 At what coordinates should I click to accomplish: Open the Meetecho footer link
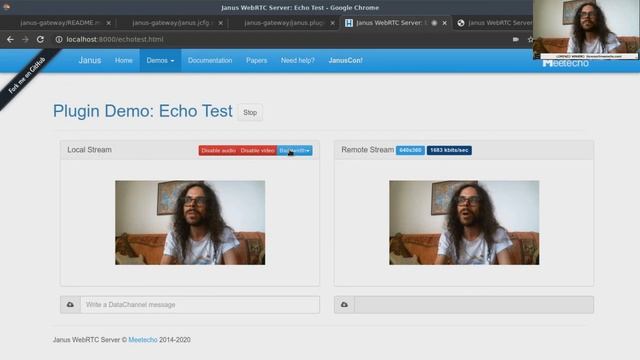(x=143, y=340)
